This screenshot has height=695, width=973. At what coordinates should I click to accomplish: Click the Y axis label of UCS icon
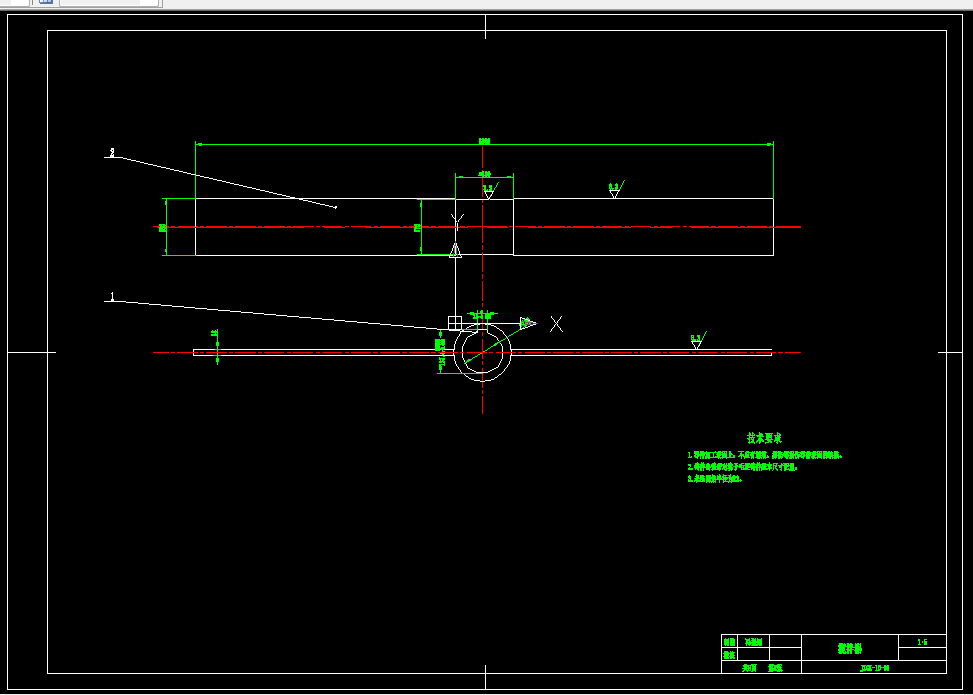[457, 220]
